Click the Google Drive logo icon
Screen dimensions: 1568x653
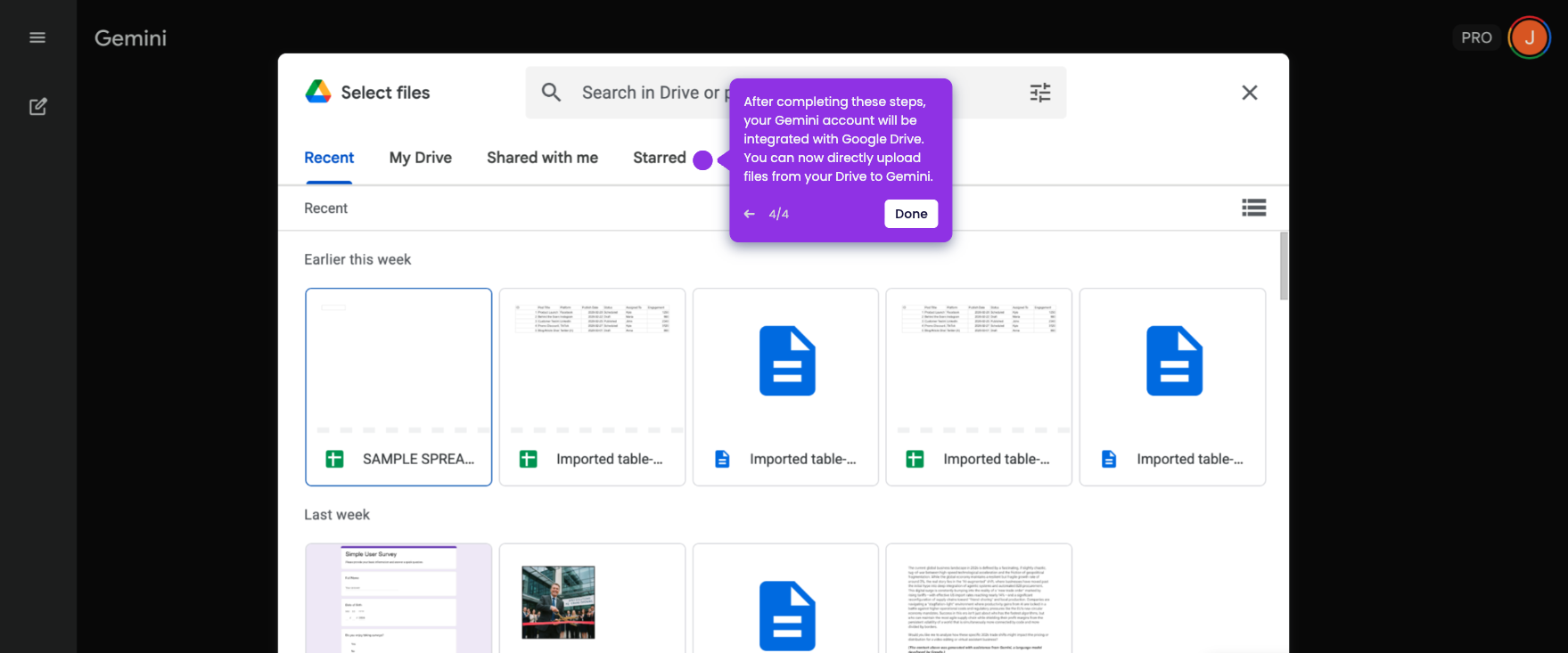pyautogui.click(x=318, y=92)
